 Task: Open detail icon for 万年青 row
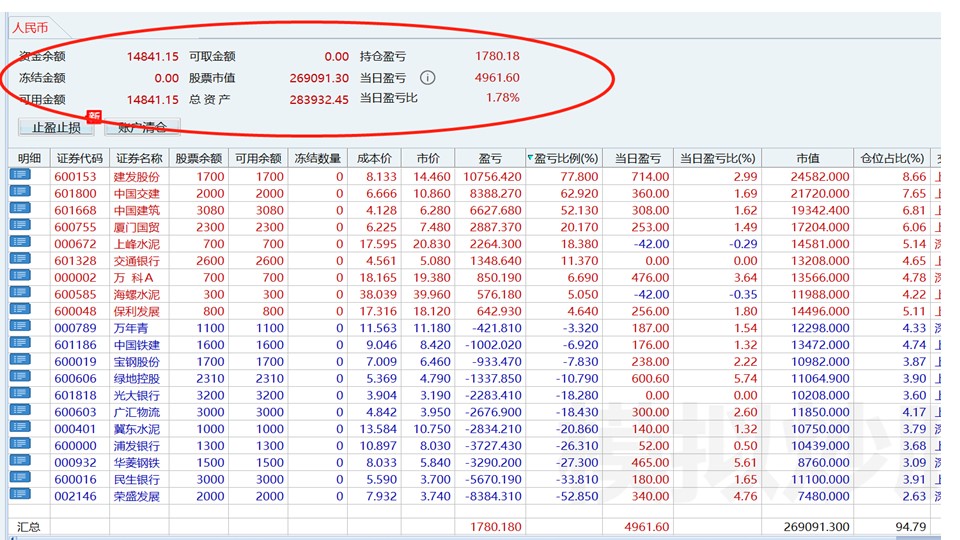20,326
